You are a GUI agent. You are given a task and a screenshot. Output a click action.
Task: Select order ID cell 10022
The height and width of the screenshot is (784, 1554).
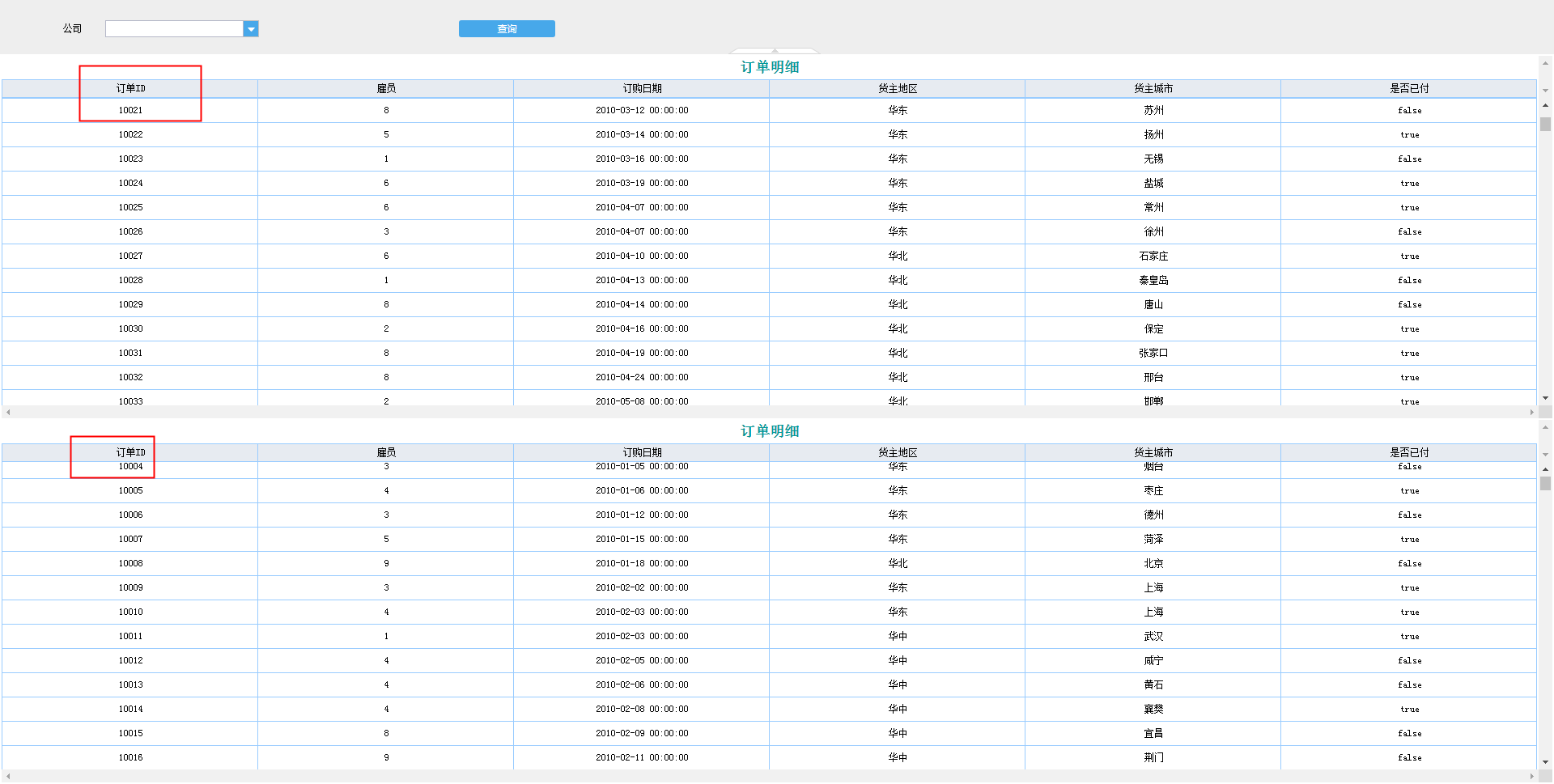(x=130, y=134)
